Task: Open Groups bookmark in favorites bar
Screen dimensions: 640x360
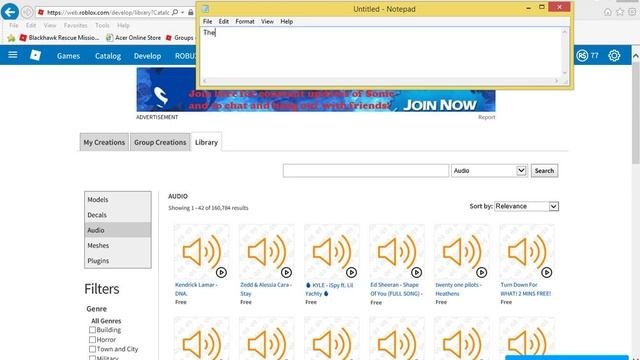Action: click(180, 38)
